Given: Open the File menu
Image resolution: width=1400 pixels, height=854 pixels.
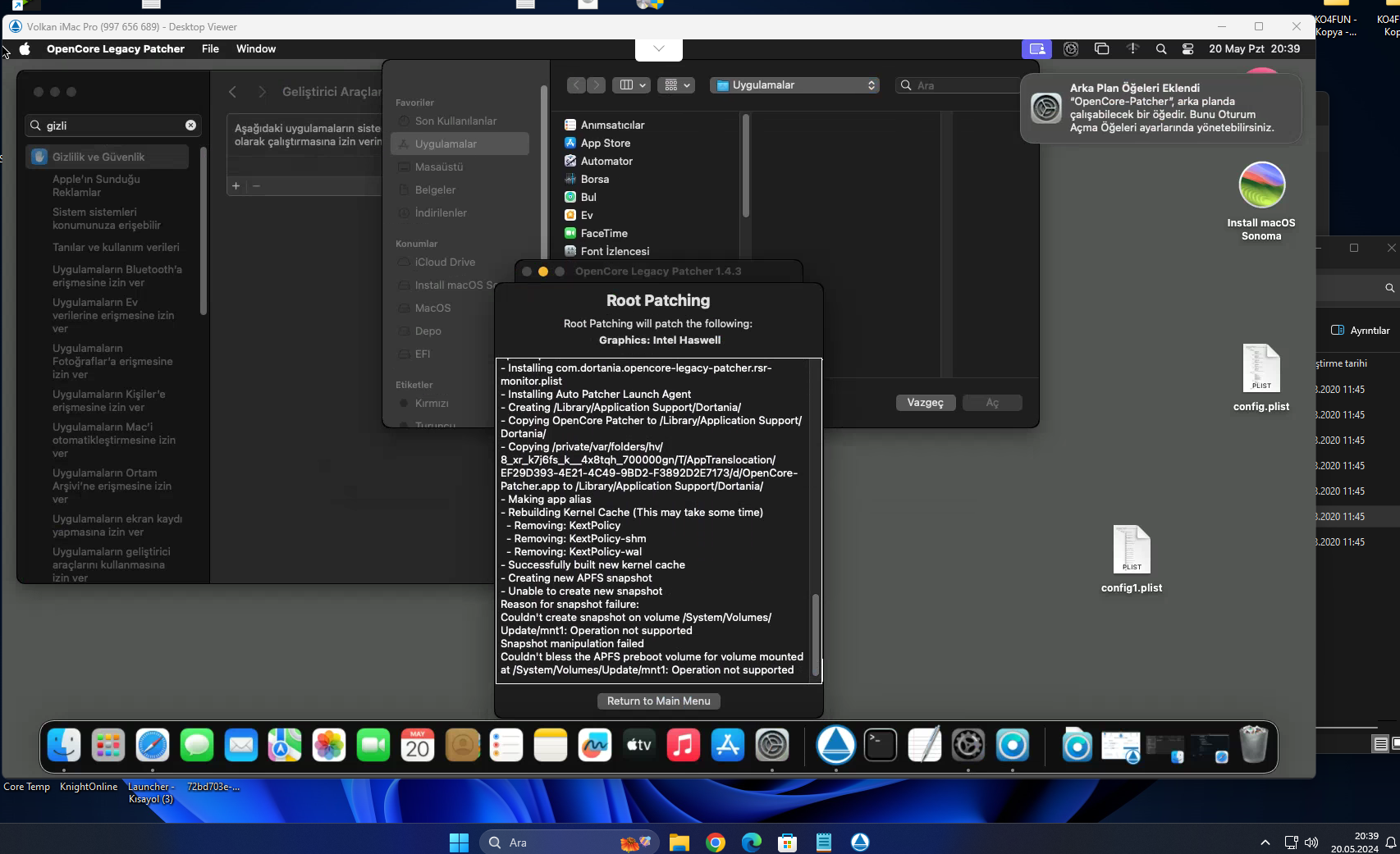Looking at the screenshot, I should 210,49.
